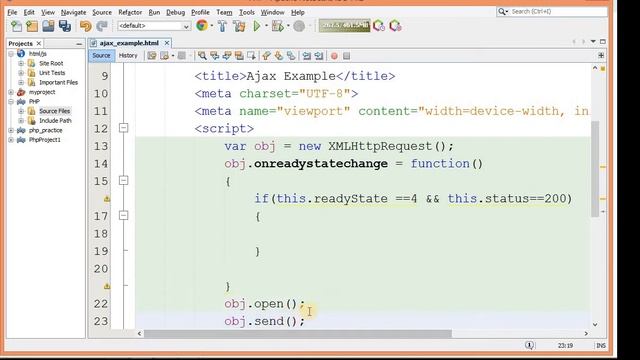Click the first profiler icon after memory bar
The height and width of the screenshot is (360, 640).
tap(379, 26)
